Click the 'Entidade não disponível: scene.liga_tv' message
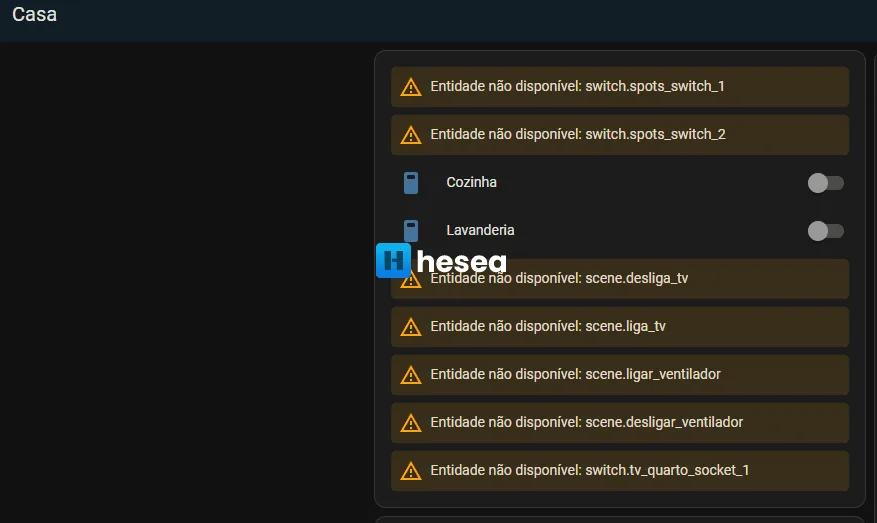 [620, 327]
